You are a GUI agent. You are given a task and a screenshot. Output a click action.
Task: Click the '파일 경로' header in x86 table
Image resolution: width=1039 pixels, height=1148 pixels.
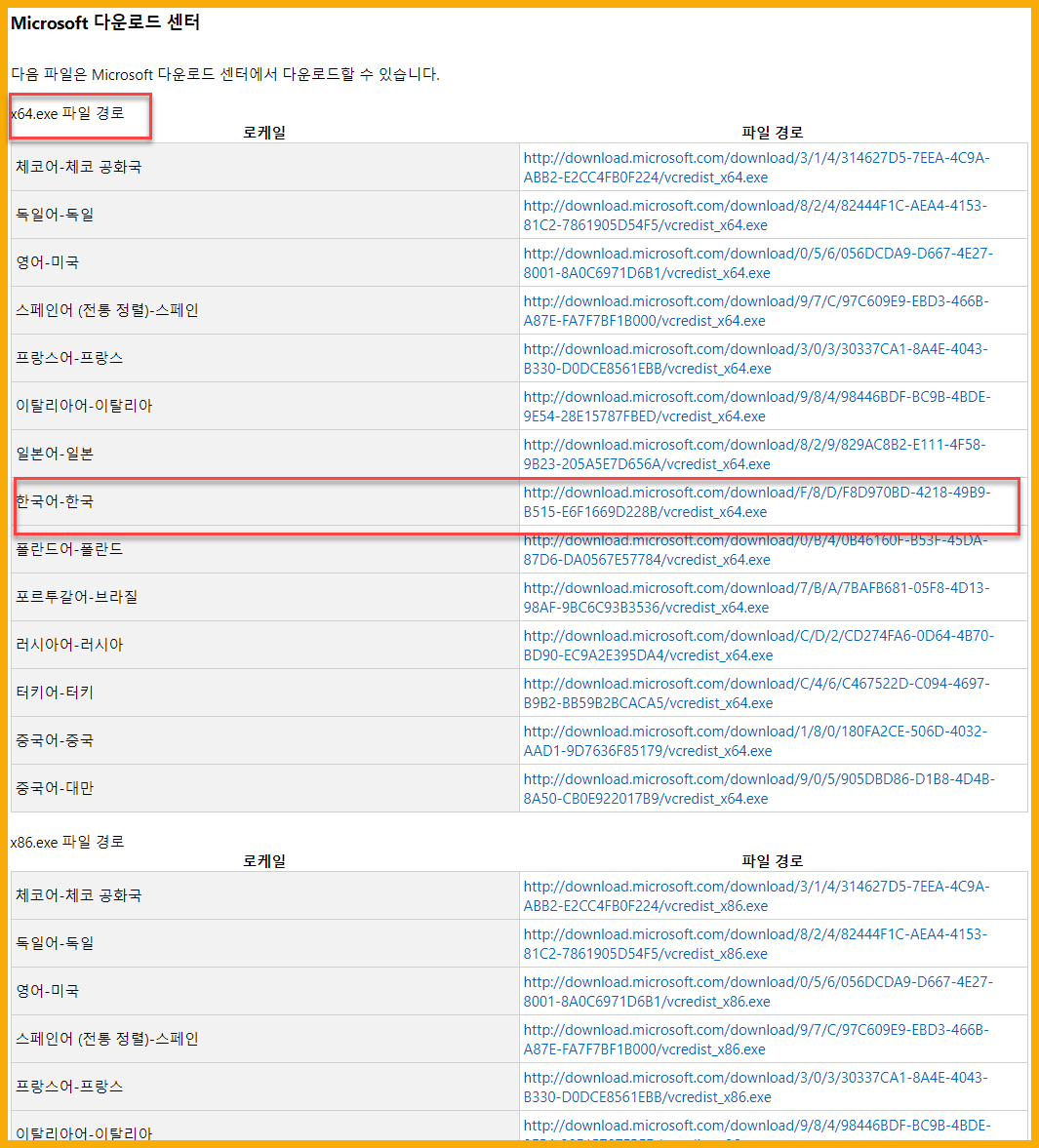[x=773, y=861]
